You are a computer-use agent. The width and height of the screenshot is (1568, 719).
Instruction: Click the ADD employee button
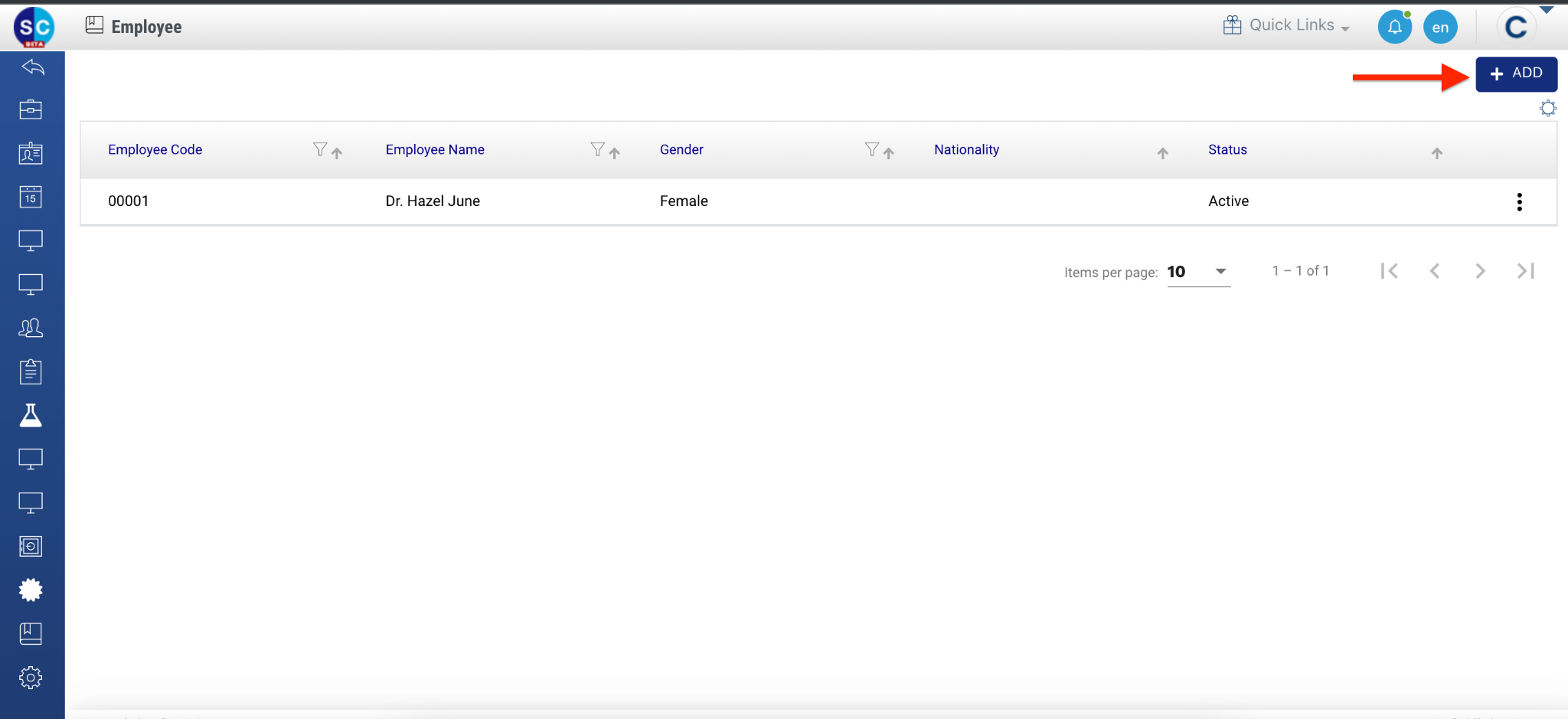click(x=1516, y=74)
